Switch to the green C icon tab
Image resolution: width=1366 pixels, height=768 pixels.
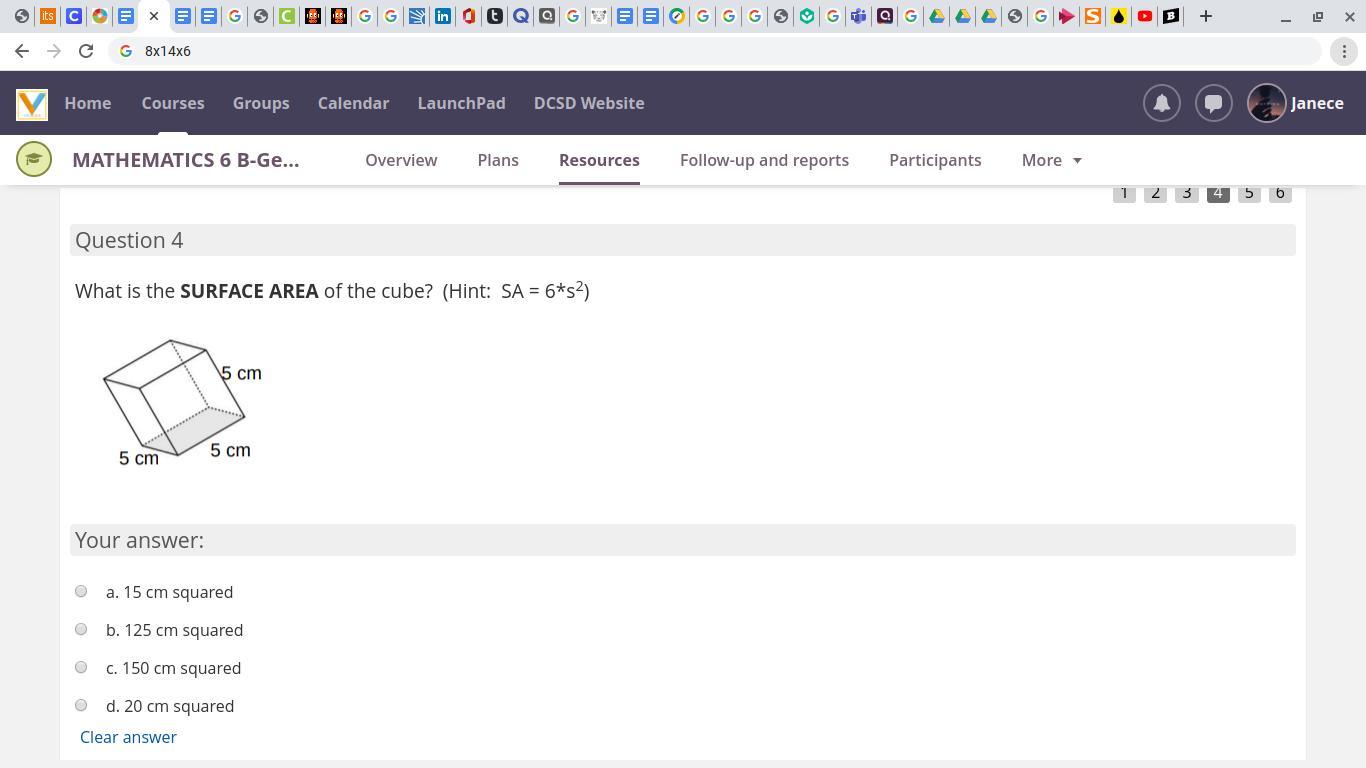click(287, 16)
